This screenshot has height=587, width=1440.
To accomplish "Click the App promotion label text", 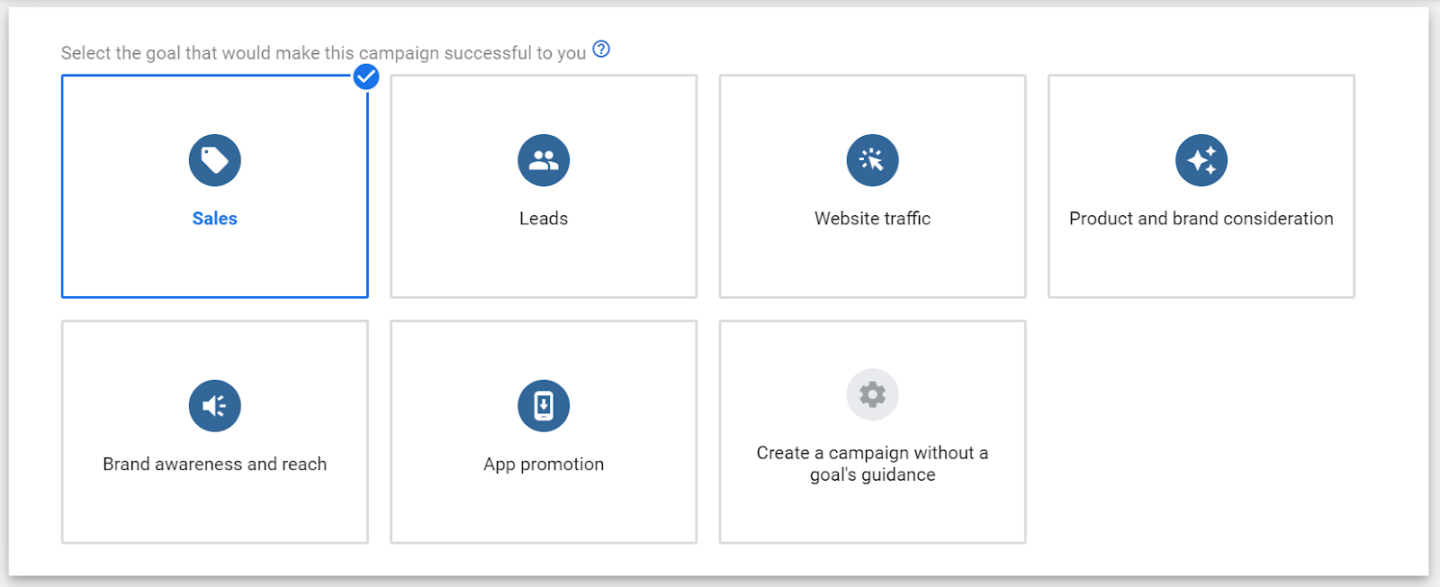I will [x=544, y=464].
